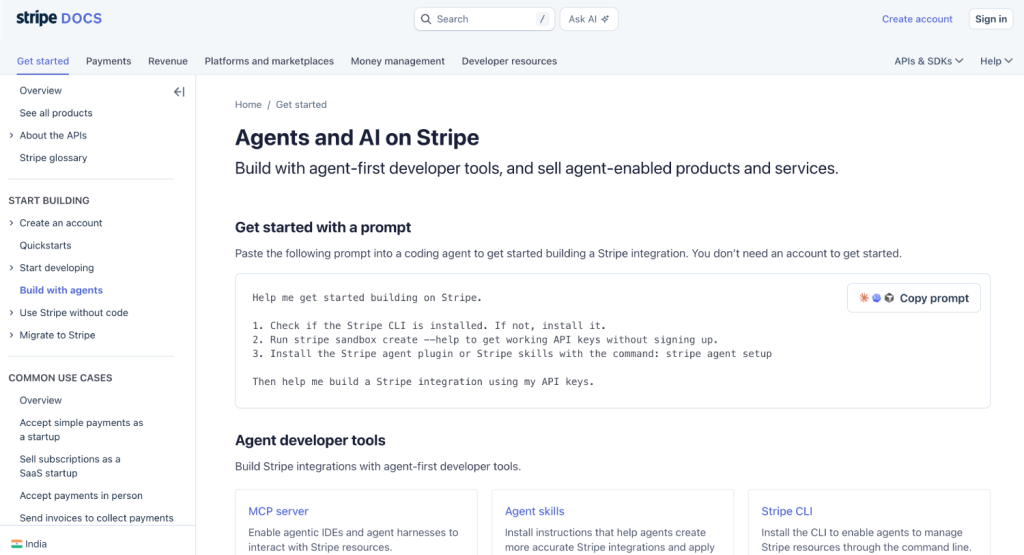Image resolution: width=1024 pixels, height=555 pixels.
Task: Click Get started in the breadcrumb
Action: [301, 104]
